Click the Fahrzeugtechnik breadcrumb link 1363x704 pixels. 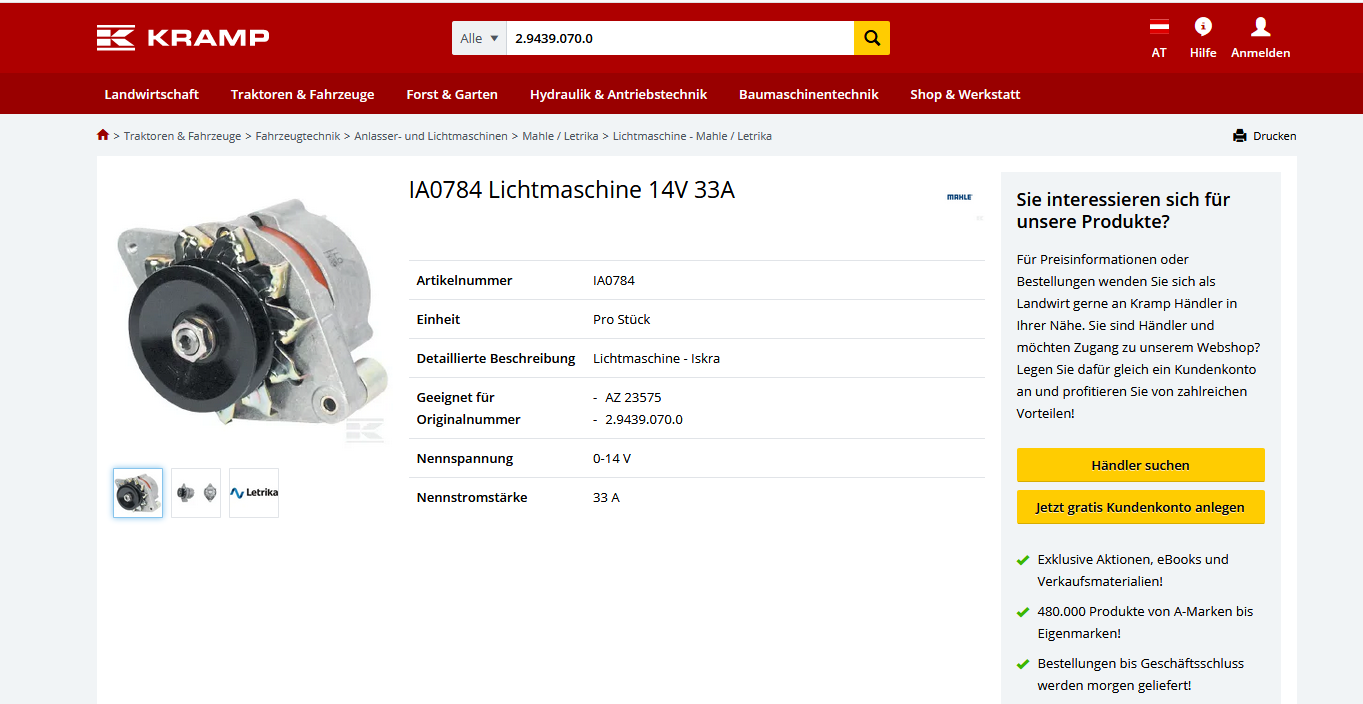[298, 136]
